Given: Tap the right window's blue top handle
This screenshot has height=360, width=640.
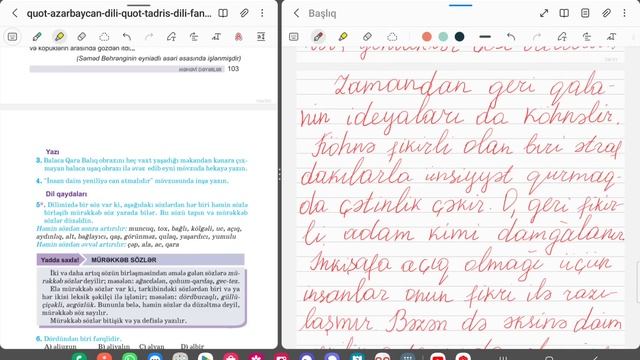Looking at the screenshot, I should point(460,5).
